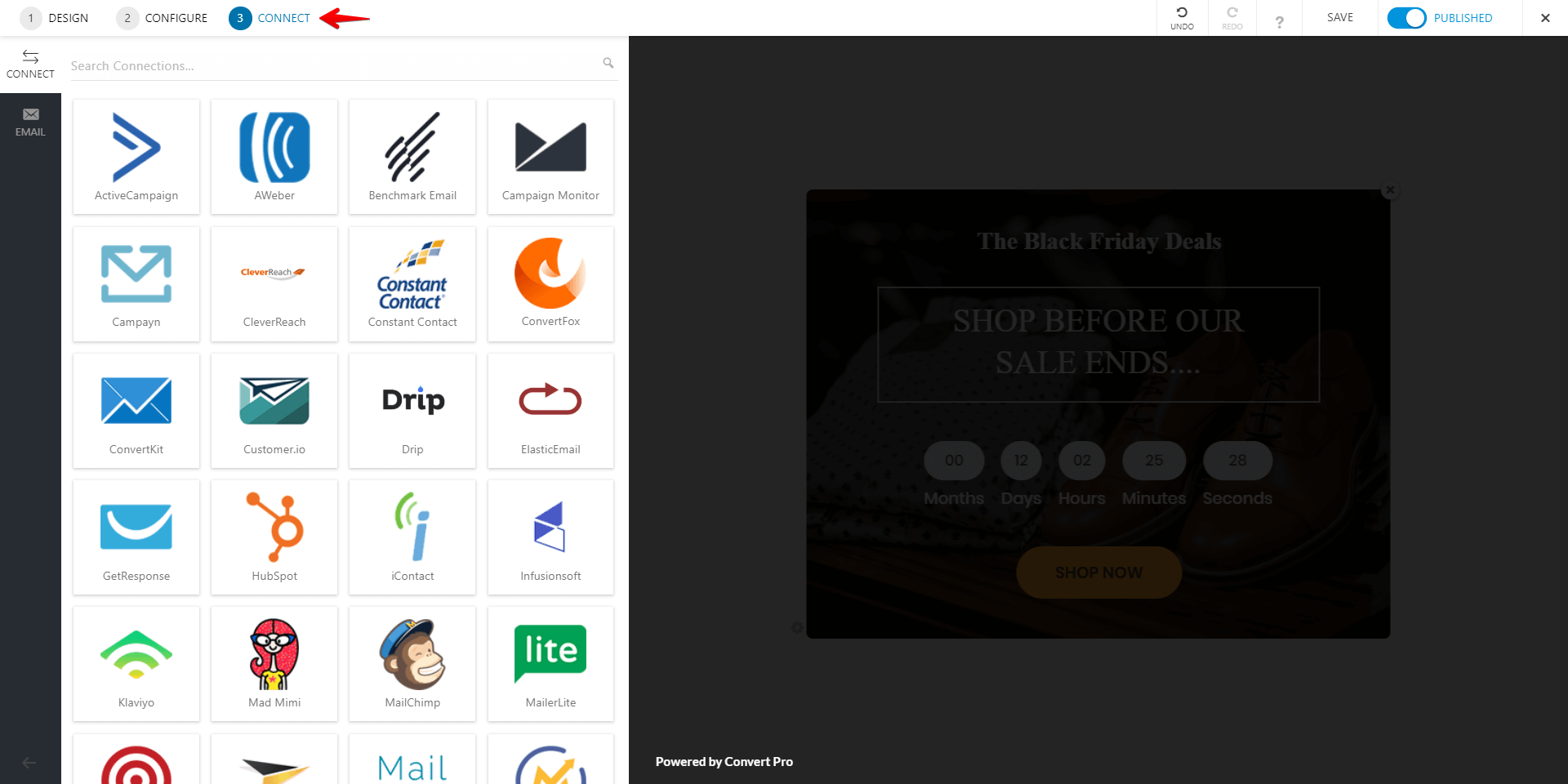Image resolution: width=1568 pixels, height=784 pixels.
Task: Click the Save button
Action: pos(1339,18)
